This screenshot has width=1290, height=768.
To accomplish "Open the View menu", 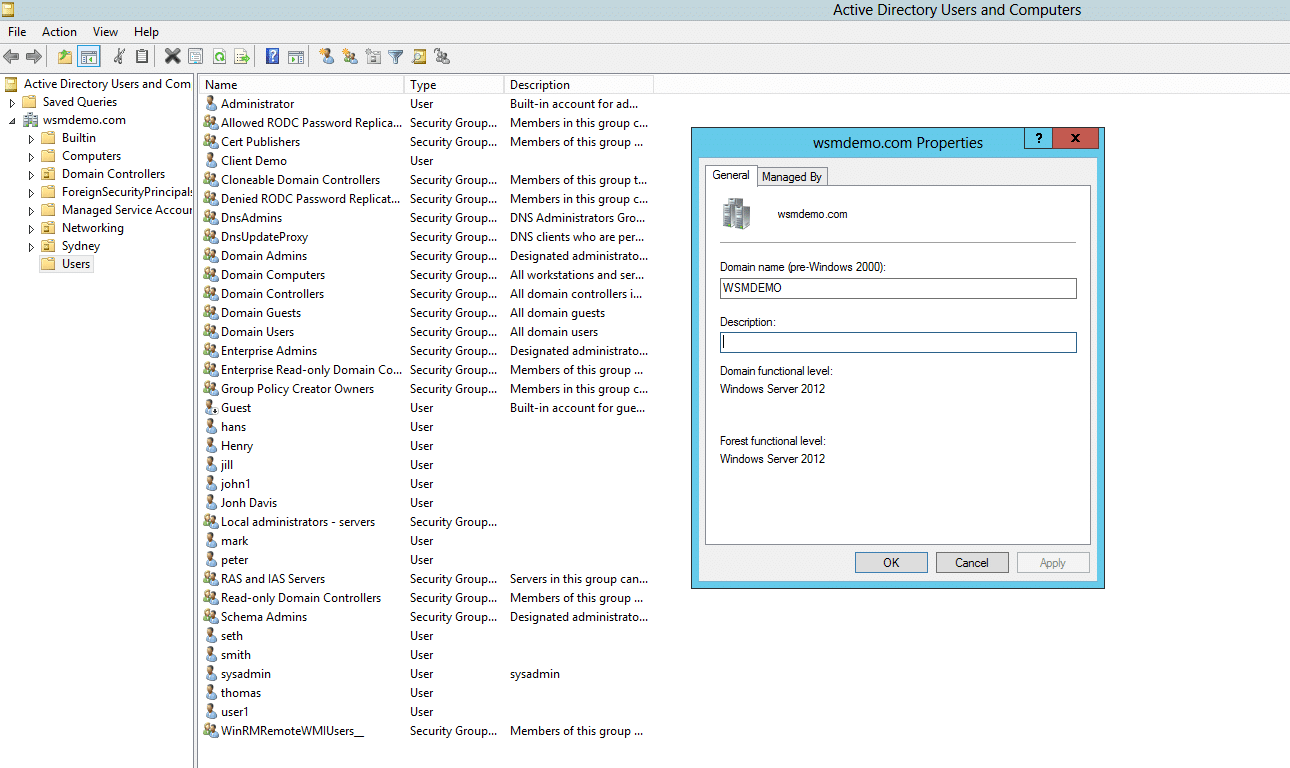I will [105, 32].
